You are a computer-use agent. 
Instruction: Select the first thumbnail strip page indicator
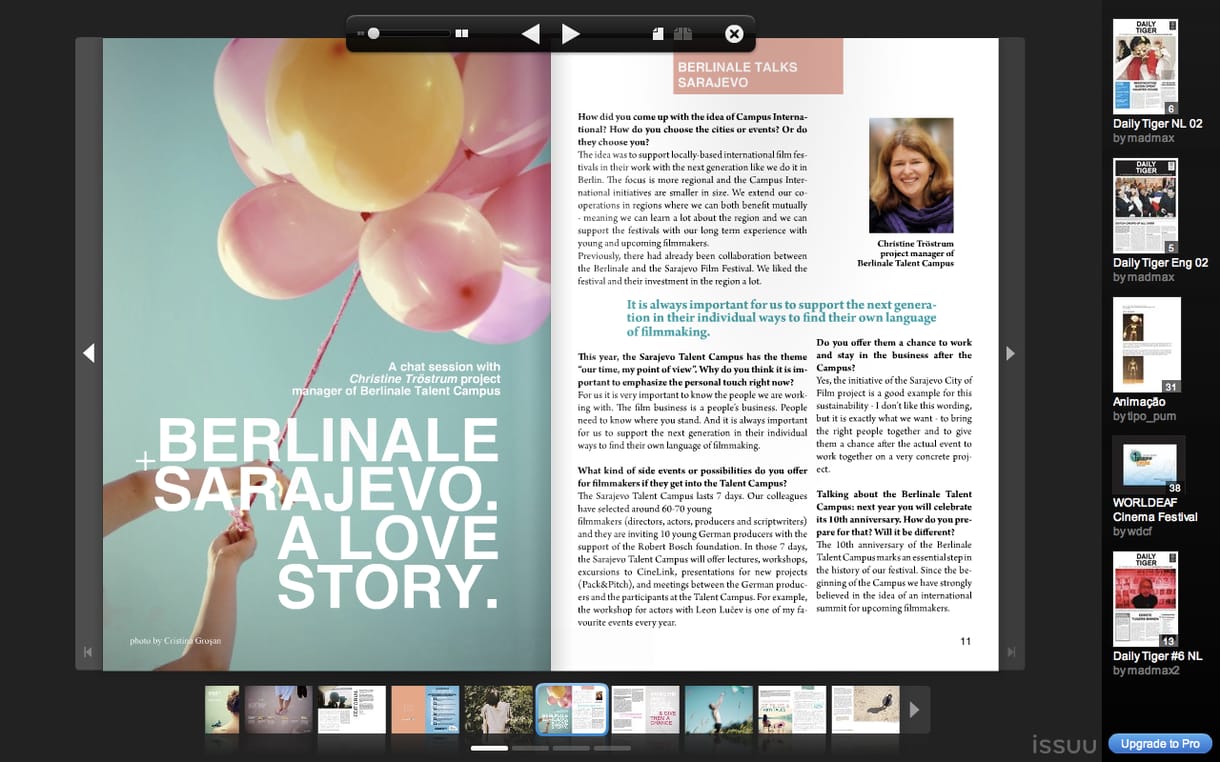tap(490, 748)
